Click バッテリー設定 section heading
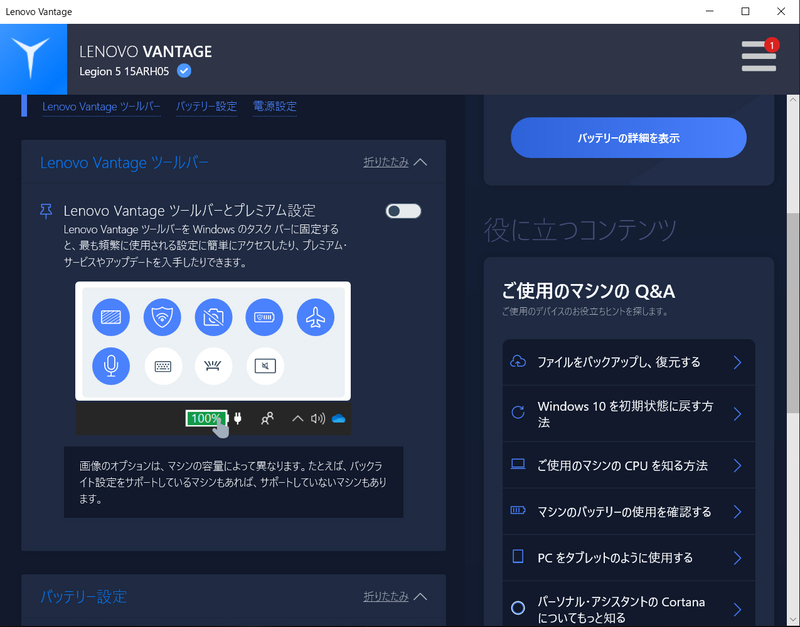 pos(83,596)
